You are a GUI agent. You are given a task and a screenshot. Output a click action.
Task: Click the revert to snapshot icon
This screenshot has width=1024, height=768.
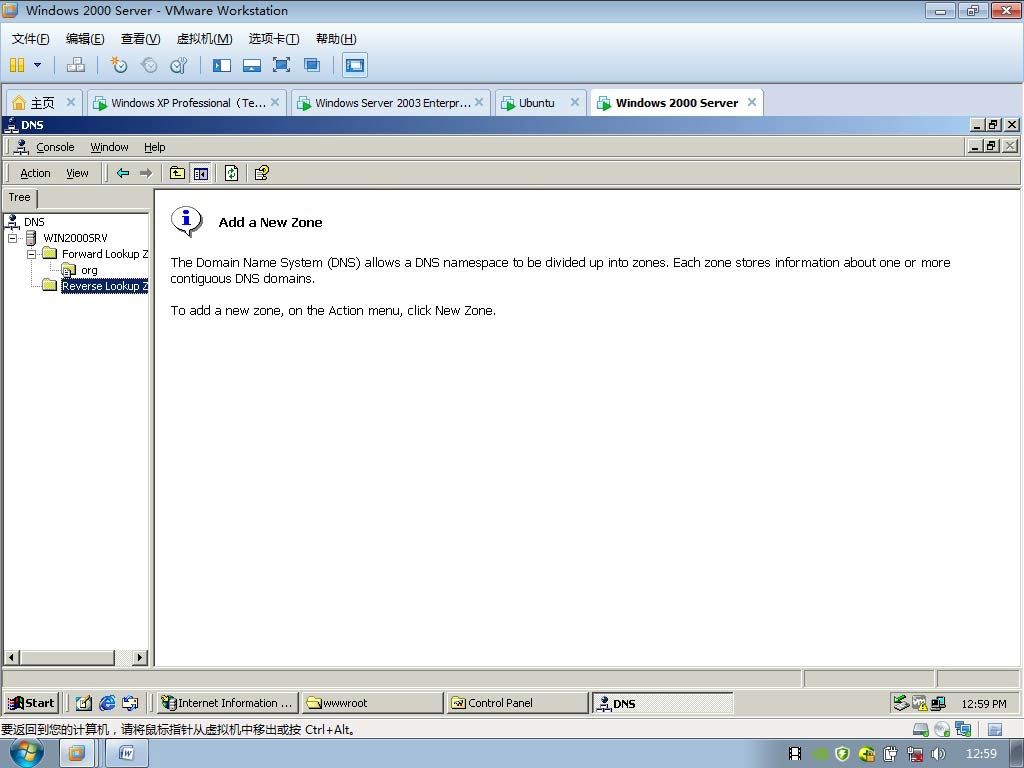[x=149, y=65]
